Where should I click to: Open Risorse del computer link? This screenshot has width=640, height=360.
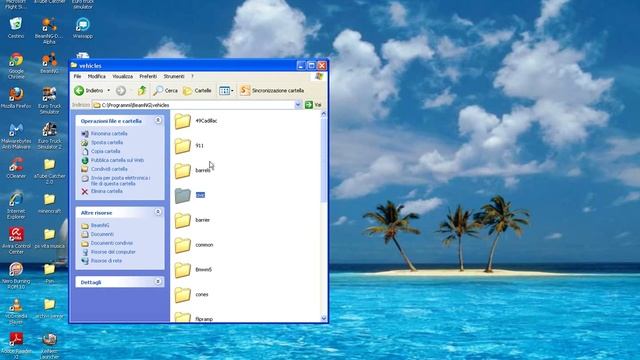[113, 252]
